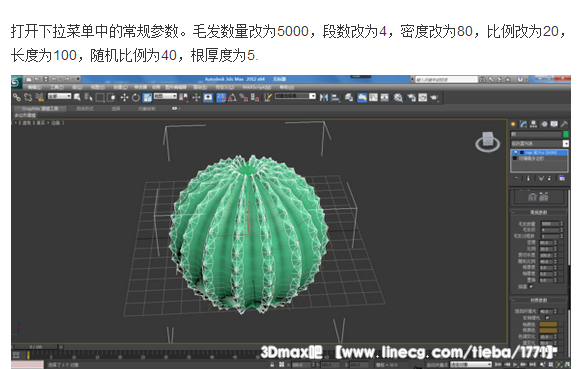Viewport: 582px width, 369px height.
Task: Click the green object color swatch
Action: click(x=566, y=134)
